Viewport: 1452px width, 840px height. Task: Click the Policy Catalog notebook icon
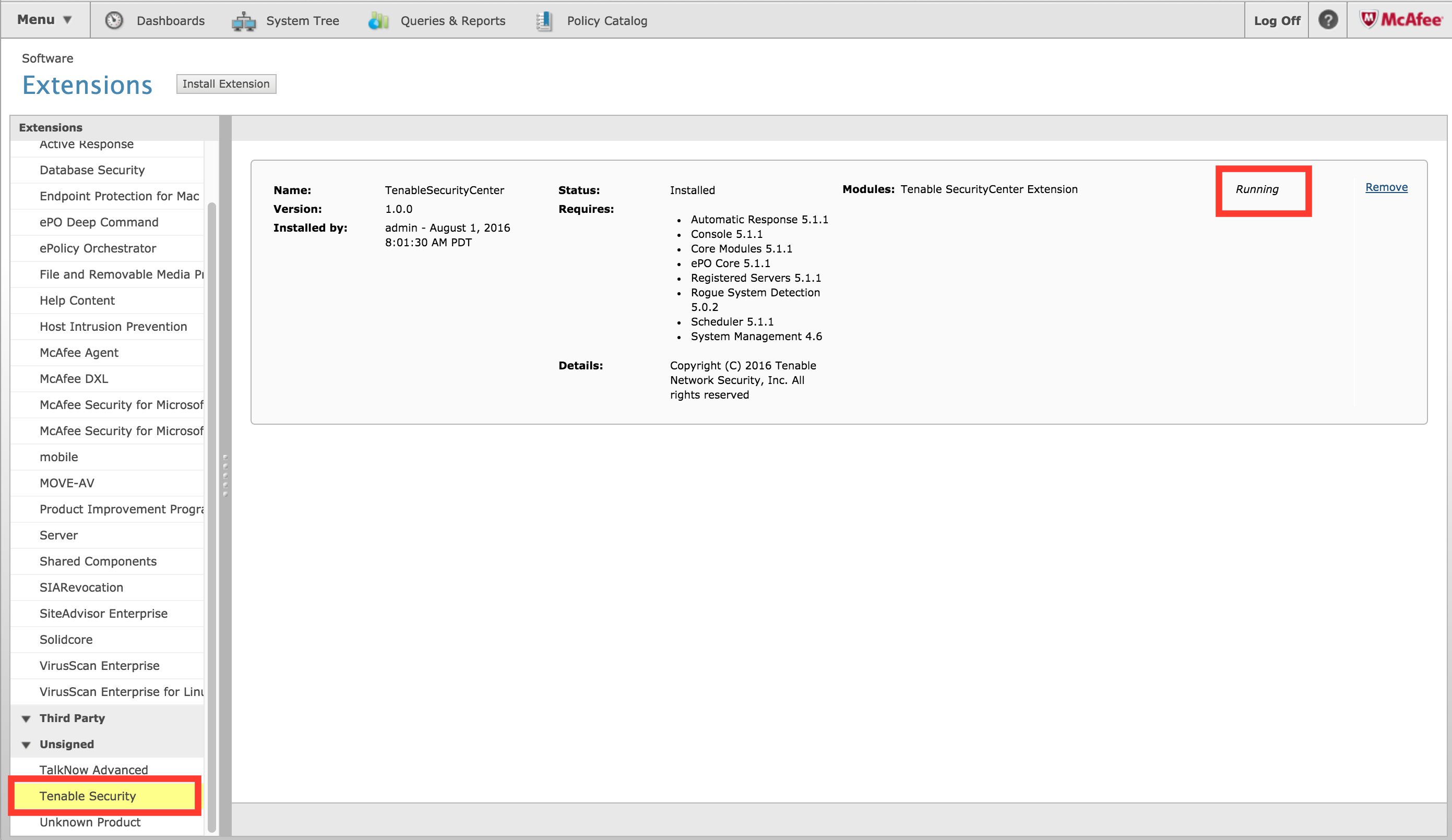pyautogui.click(x=544, y=21)
